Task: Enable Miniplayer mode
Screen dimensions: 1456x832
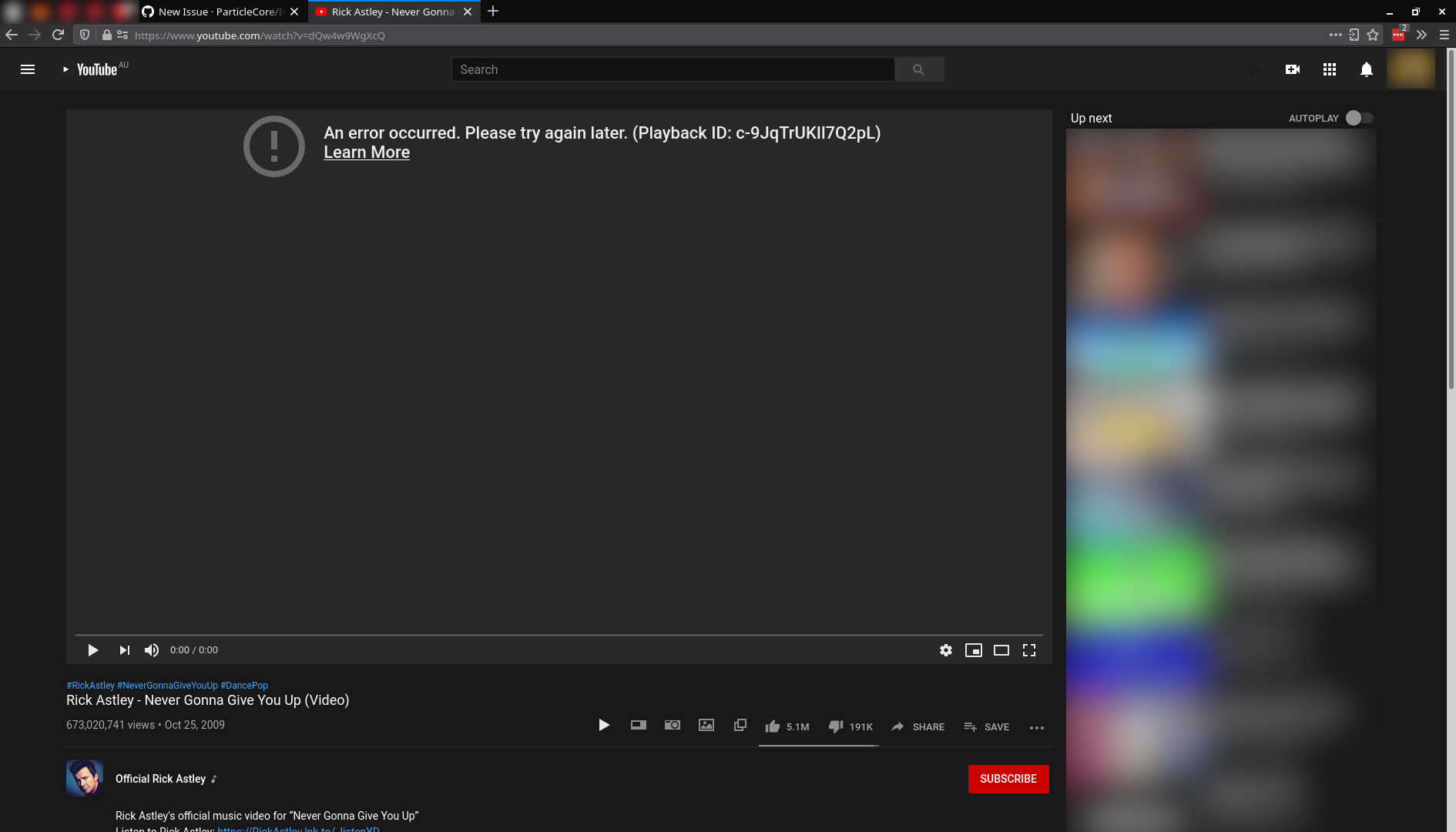Action: tap(974, 650)
